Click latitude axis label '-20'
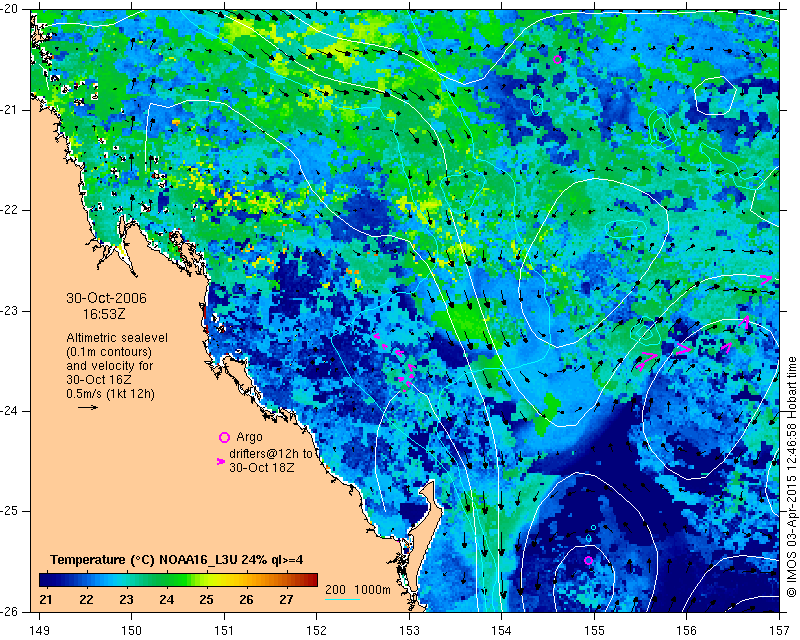The width and height of the screenshot is (800, 640). pyautogui.click(x=10, y=9)
